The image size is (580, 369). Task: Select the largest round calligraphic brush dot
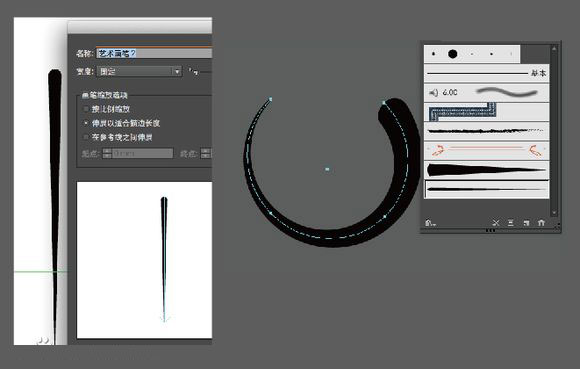pos(452,54)
